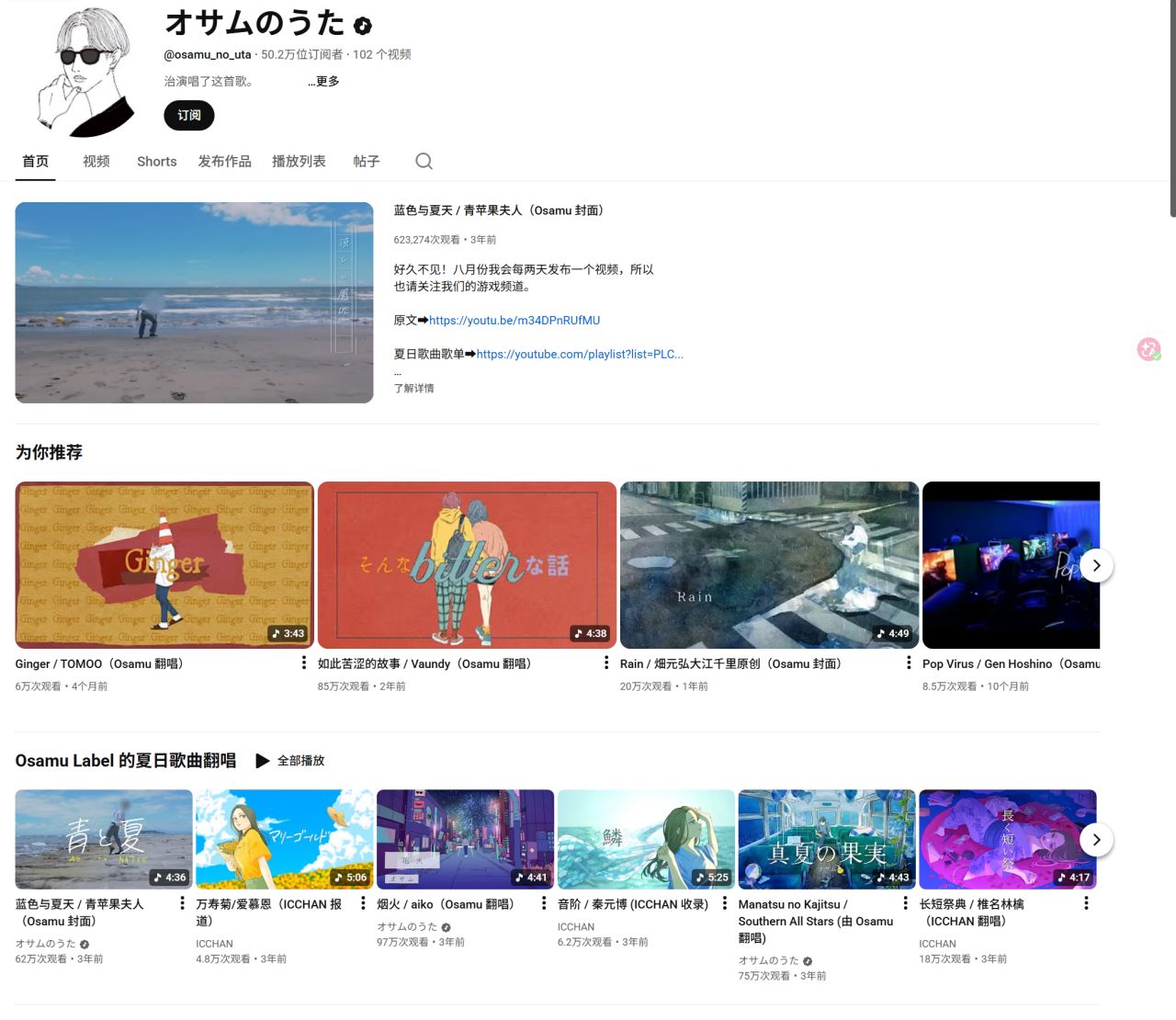Open 音阶 / 秦元博 (ICCHAN 收录) title

tap(634, 904)
